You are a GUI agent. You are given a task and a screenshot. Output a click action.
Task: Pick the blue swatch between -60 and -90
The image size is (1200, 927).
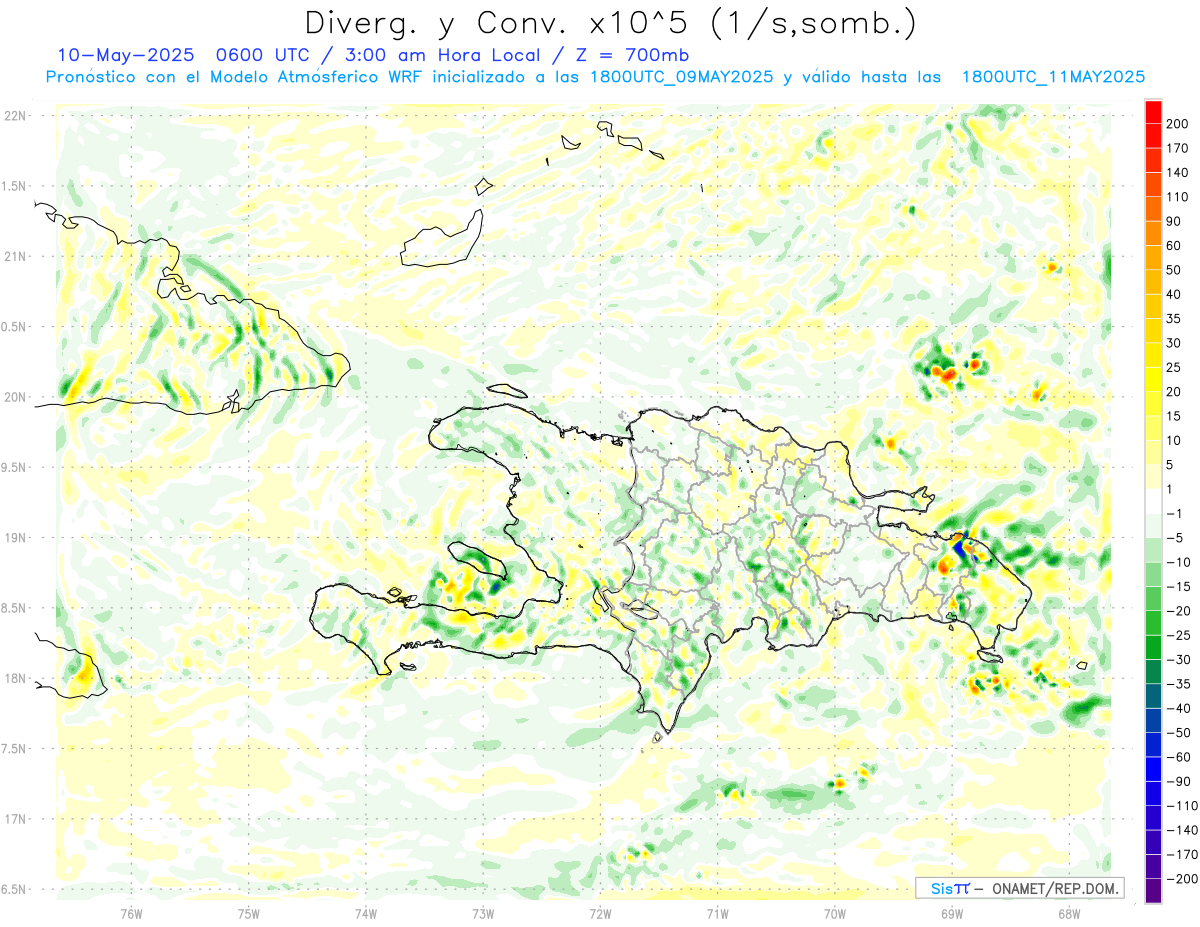point(1153,769)
